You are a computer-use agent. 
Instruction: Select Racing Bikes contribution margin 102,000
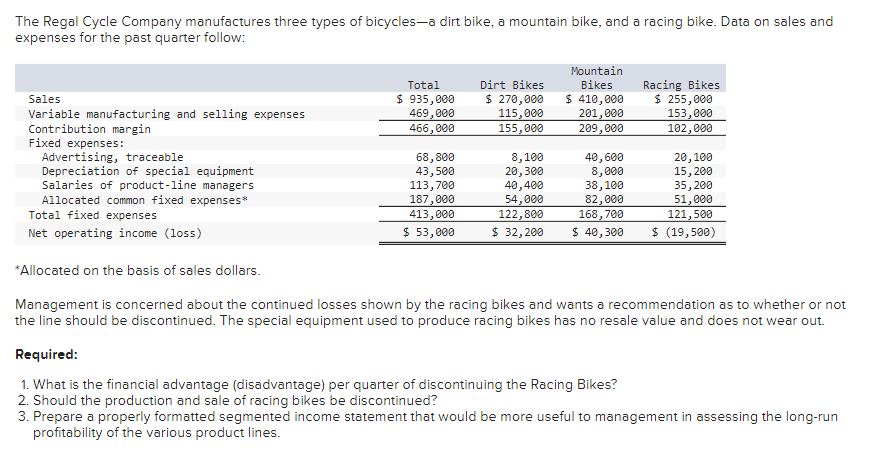tap(690, 128)
